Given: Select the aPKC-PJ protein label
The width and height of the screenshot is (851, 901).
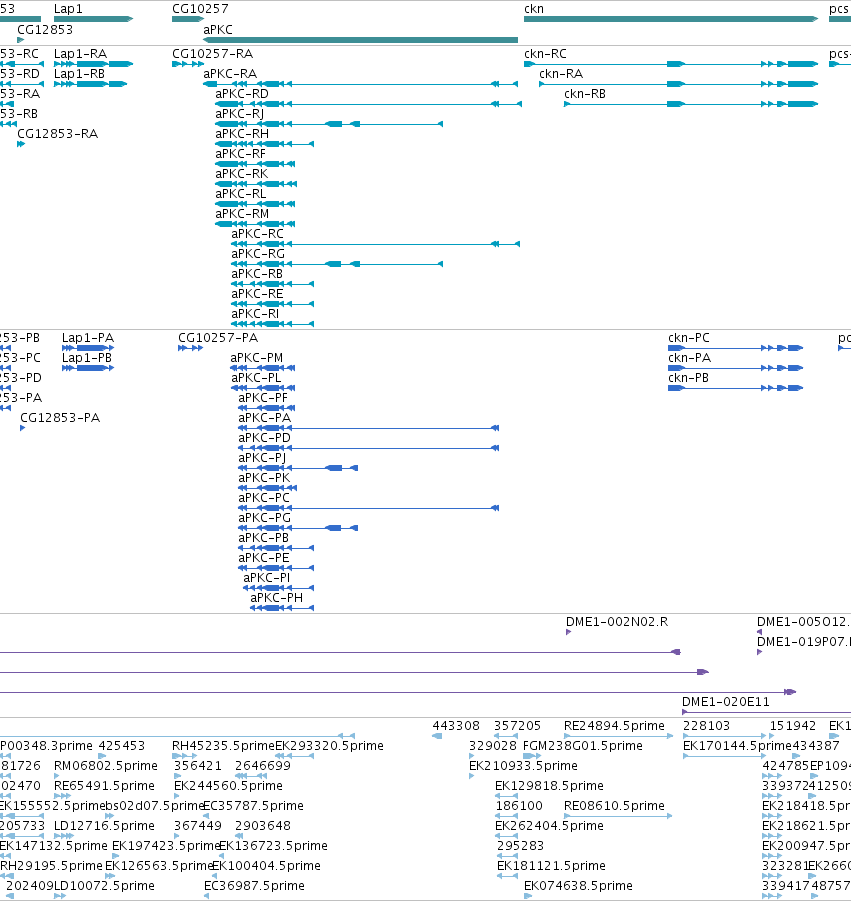Looking at the screenshot, I should 262,458.
